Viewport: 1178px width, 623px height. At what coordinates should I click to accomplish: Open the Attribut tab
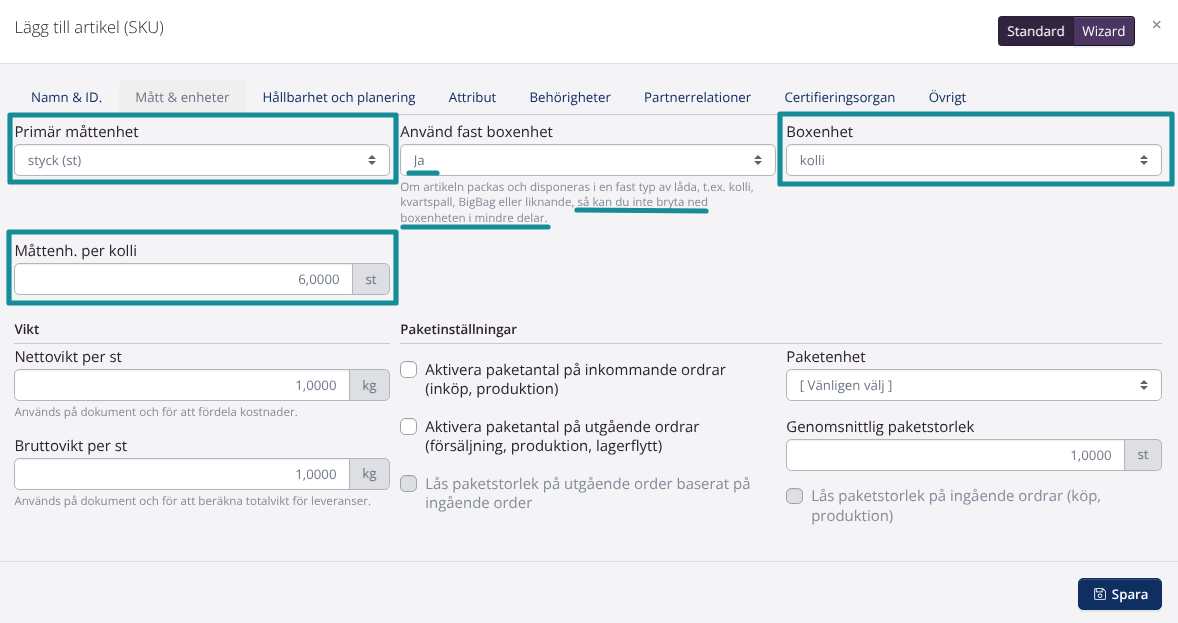472,97
